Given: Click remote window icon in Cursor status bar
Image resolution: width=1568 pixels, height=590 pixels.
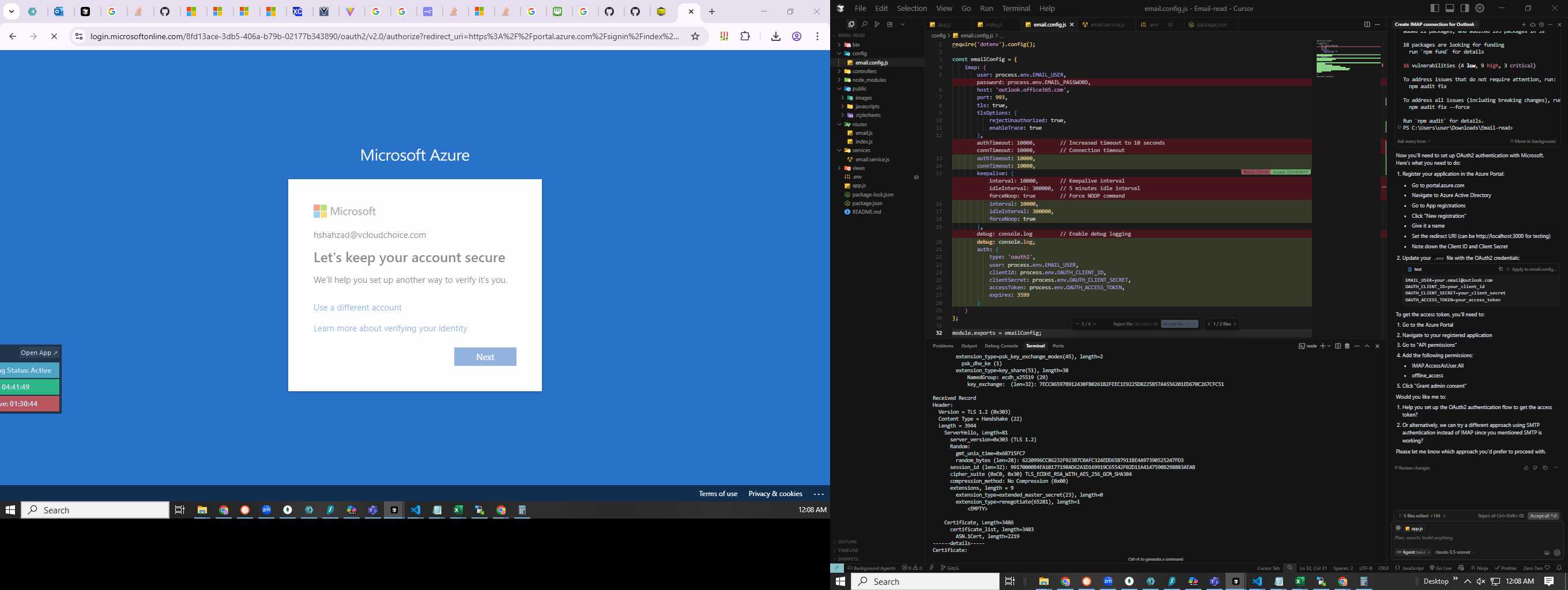Looking at the screenshot, I should point(837,568).
